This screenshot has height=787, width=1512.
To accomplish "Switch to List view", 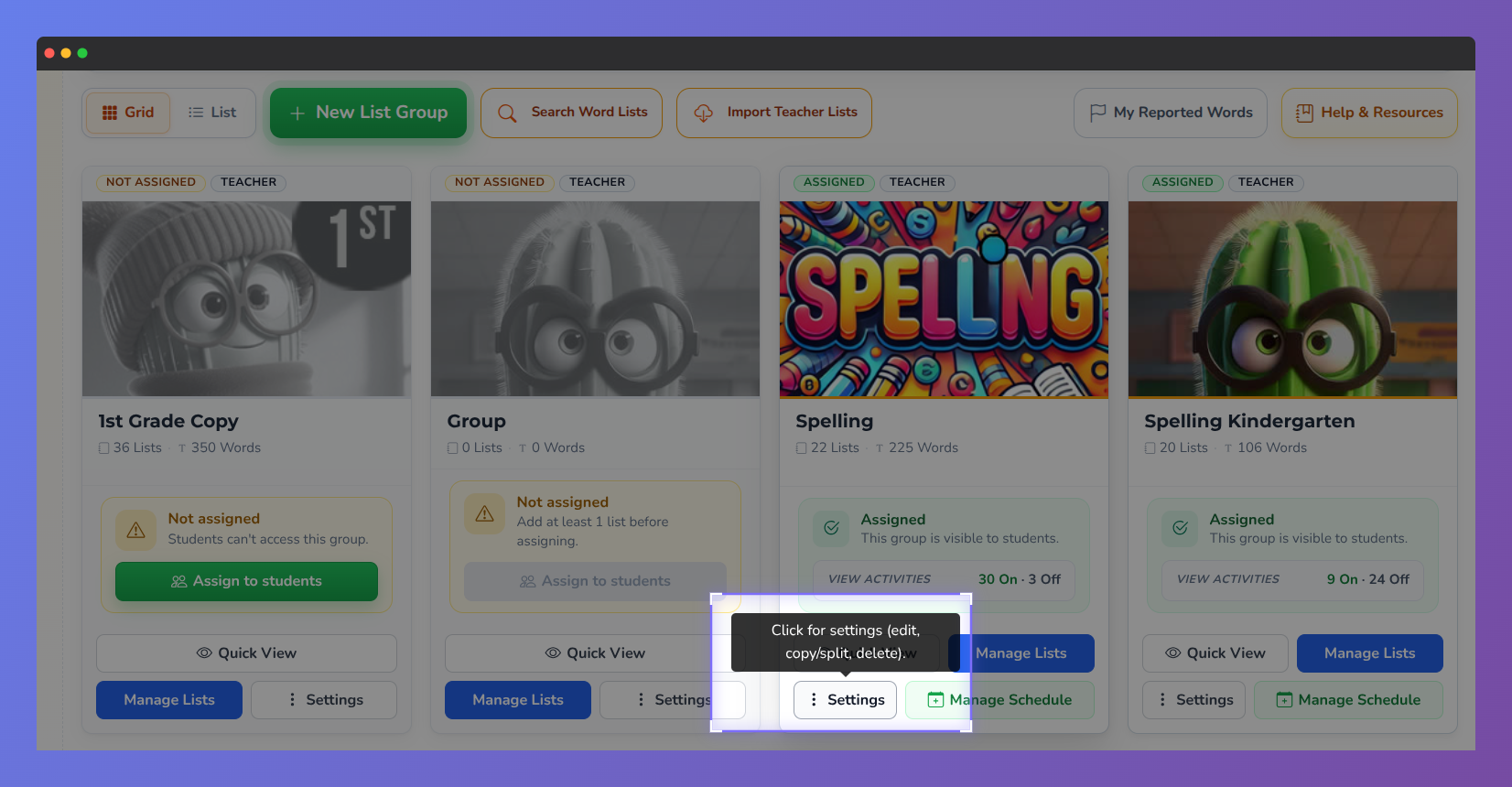I will point(212,113).
